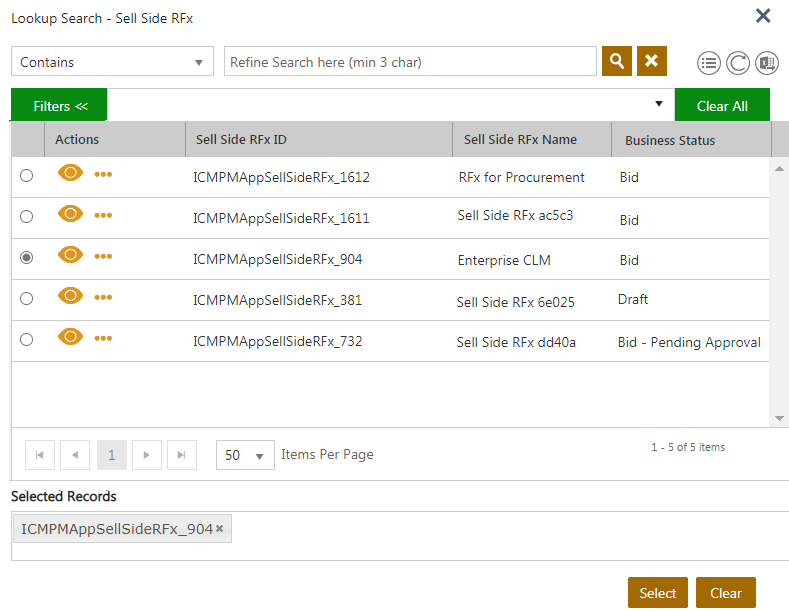Screen dimensions: 789x611
Task: Clear the search text with the X button
Action: 651,61
